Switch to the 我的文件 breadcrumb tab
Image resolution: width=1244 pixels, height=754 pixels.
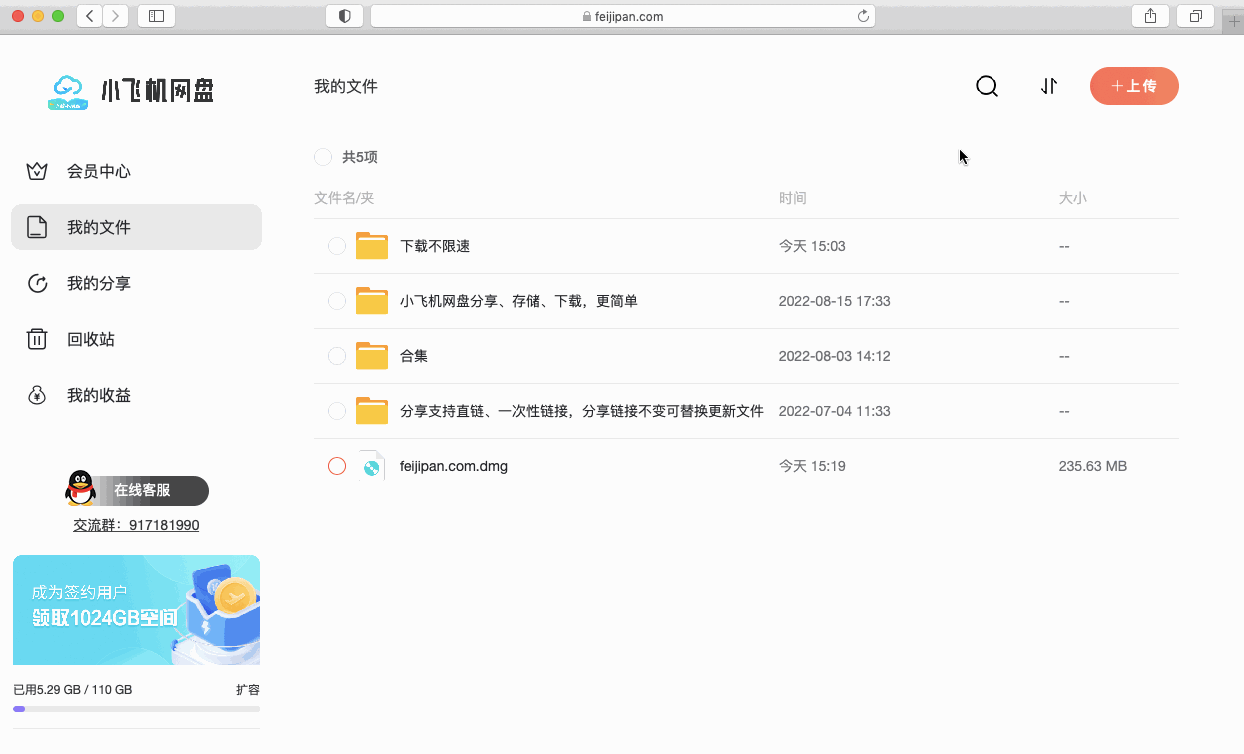coord(346,86)
